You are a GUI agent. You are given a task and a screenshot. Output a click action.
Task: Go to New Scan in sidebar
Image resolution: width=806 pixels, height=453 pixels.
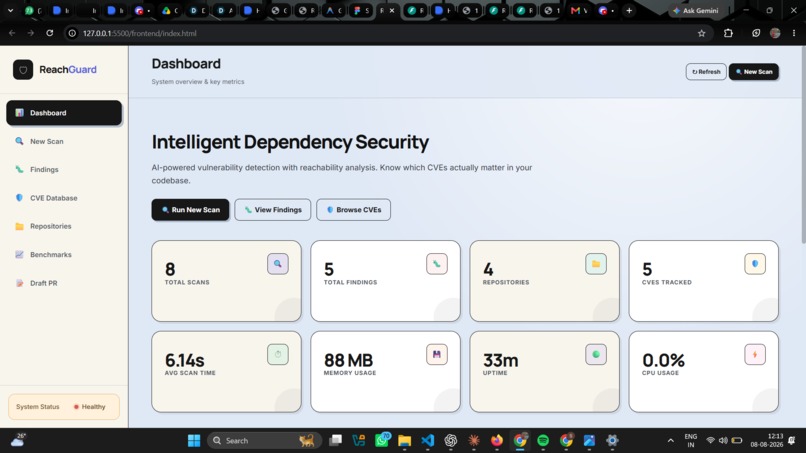(x=64, y=141)
